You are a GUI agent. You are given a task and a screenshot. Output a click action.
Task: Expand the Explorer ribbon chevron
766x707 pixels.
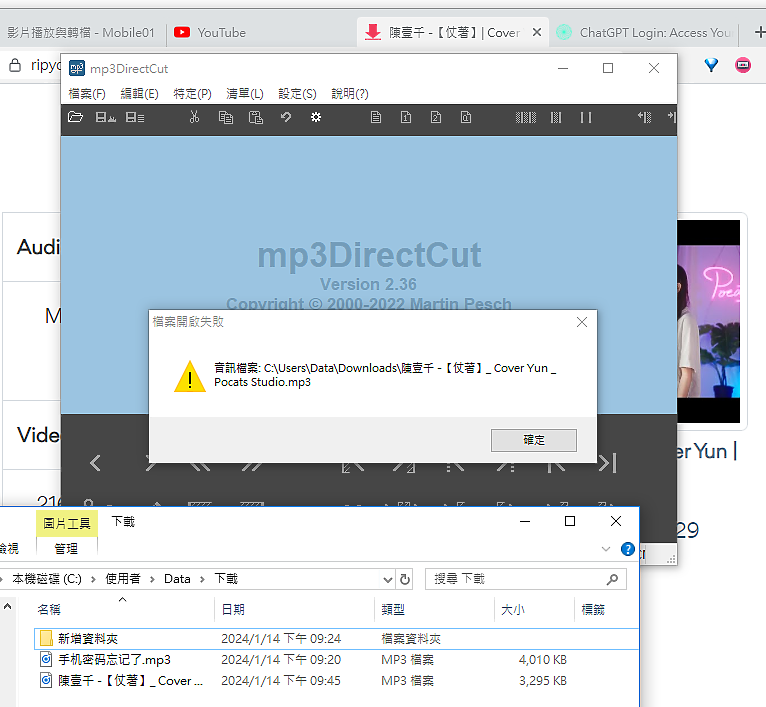click(x=606, y=549)
